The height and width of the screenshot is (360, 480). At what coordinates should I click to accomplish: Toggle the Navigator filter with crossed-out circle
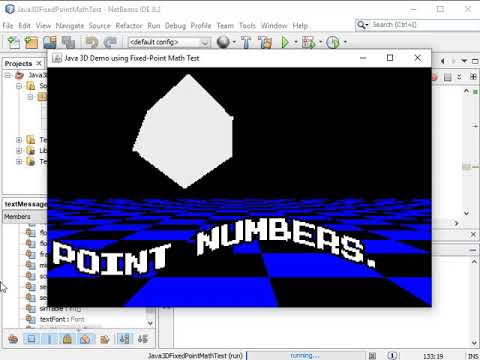(85, 339)
